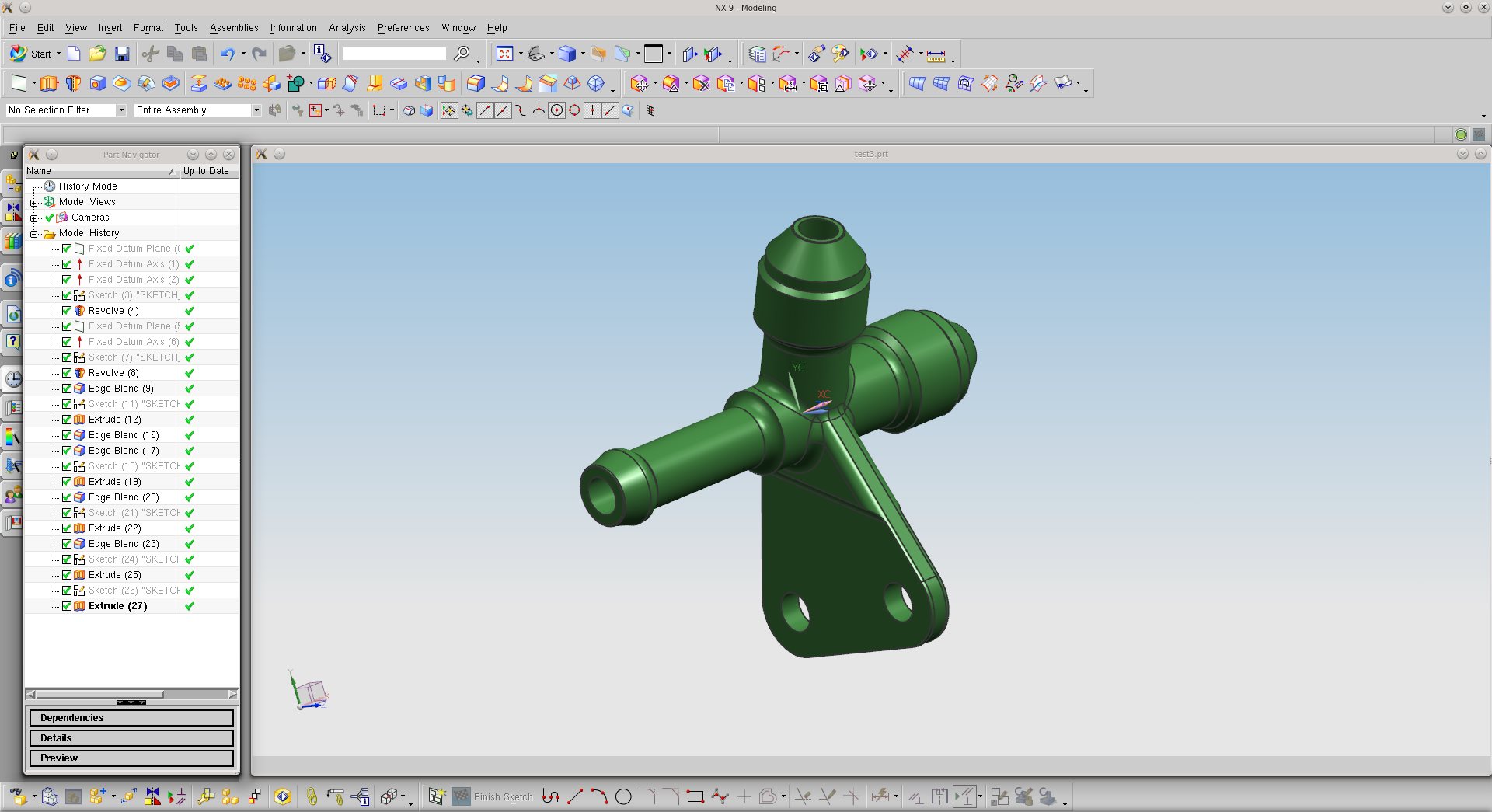Screen dimensions: 1492x812
Task: Open the Layer Settings icon
Action: tap(757, 54)
